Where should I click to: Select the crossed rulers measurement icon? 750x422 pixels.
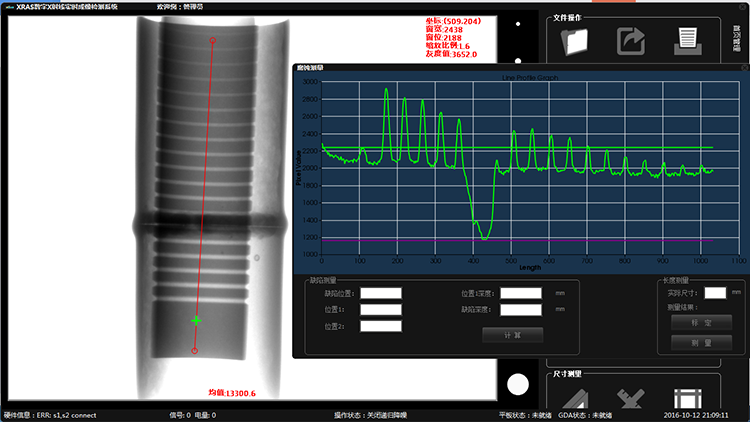(631, 399)
